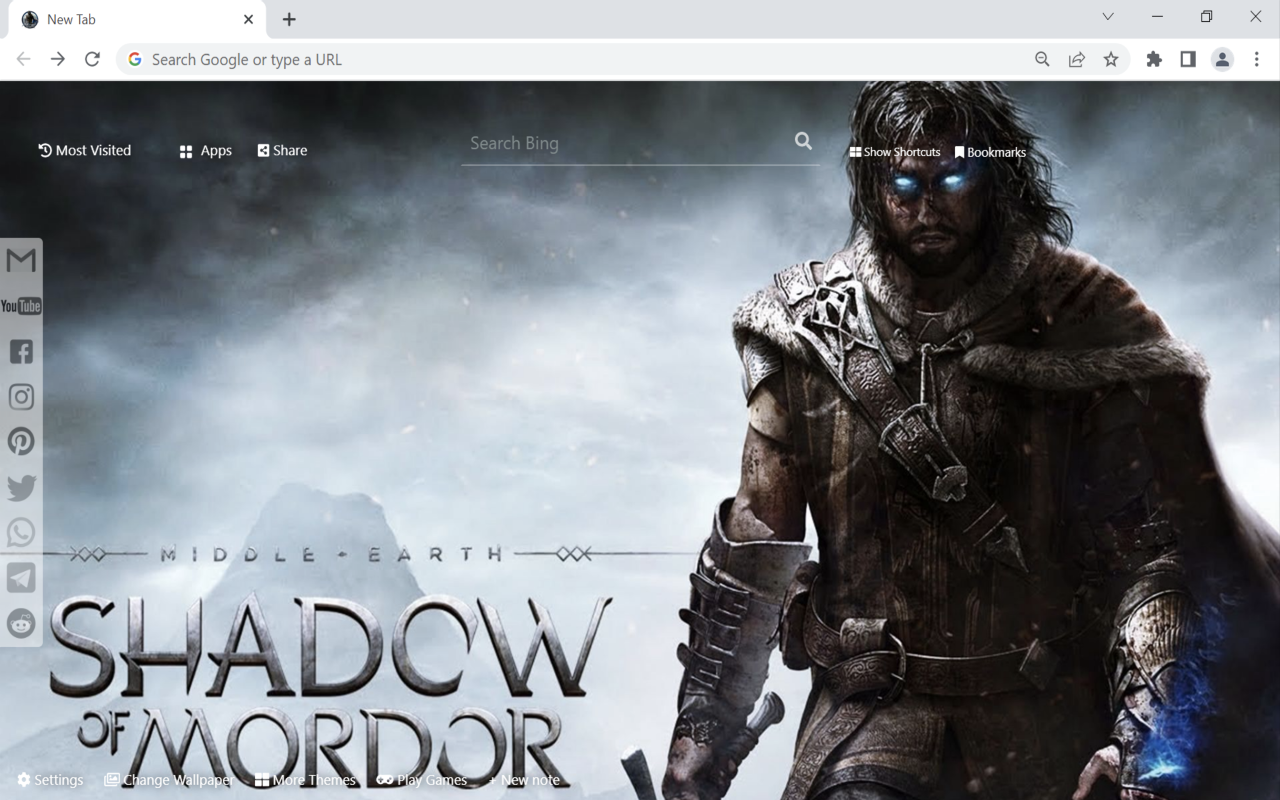
Task: Open the Chrome three-dot menu
Action: coord(1257,59)
